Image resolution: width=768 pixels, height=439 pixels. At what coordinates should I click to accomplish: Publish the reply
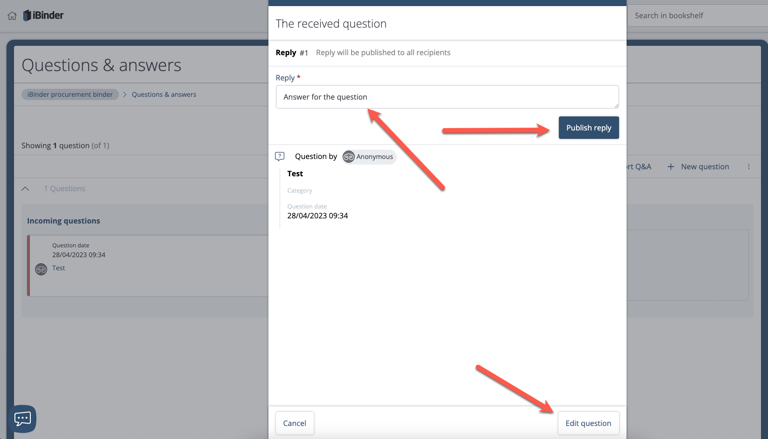pos(588,128)
